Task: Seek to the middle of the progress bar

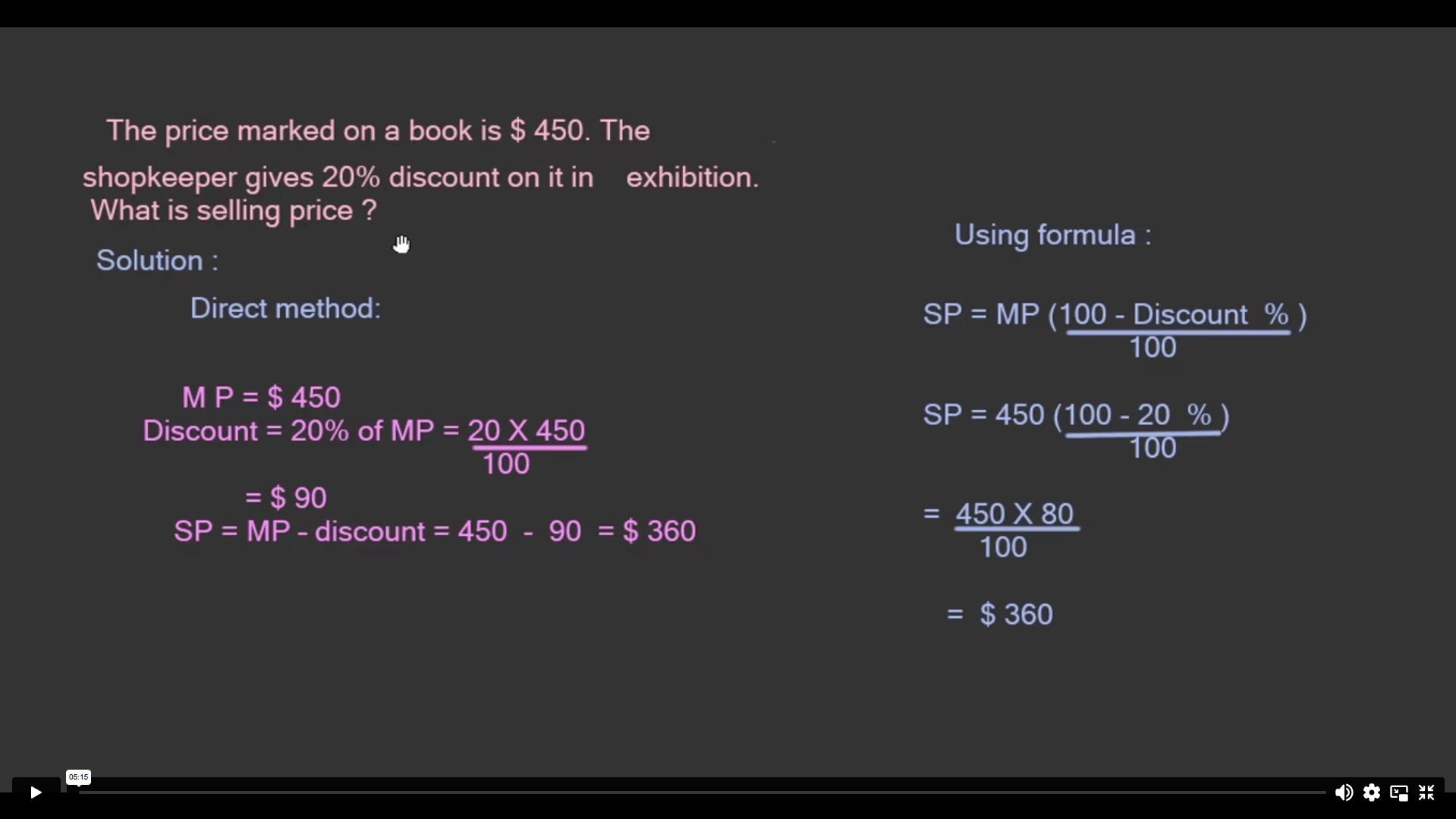Action: 702,792
